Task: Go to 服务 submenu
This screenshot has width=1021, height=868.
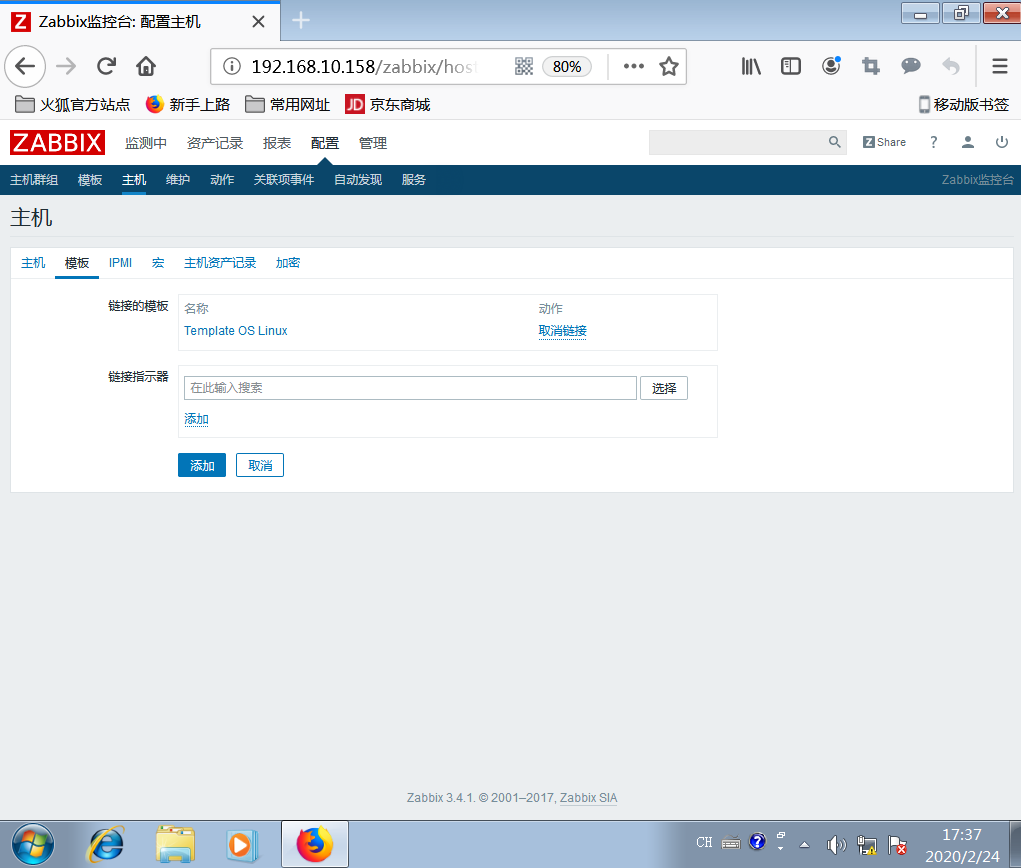Action: tap(413, 180)
